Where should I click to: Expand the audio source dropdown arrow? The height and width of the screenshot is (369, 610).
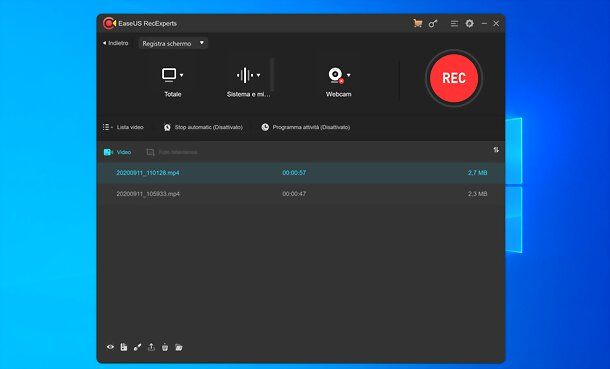pyautogui.click(x=258, y=75)
